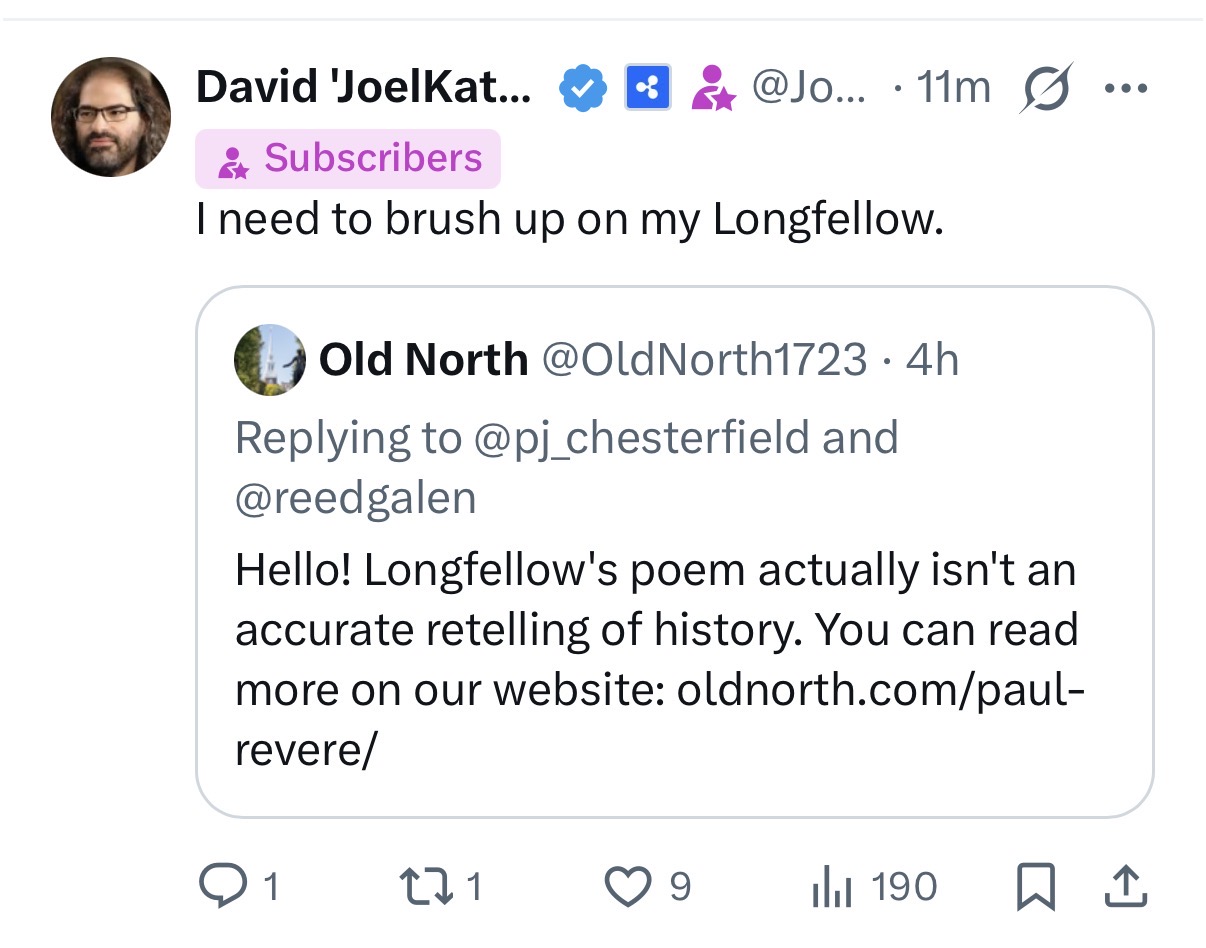Screen dimensions: 1206x948
Task: Click the pink Subscribers label
Action: tap(348, 159)
